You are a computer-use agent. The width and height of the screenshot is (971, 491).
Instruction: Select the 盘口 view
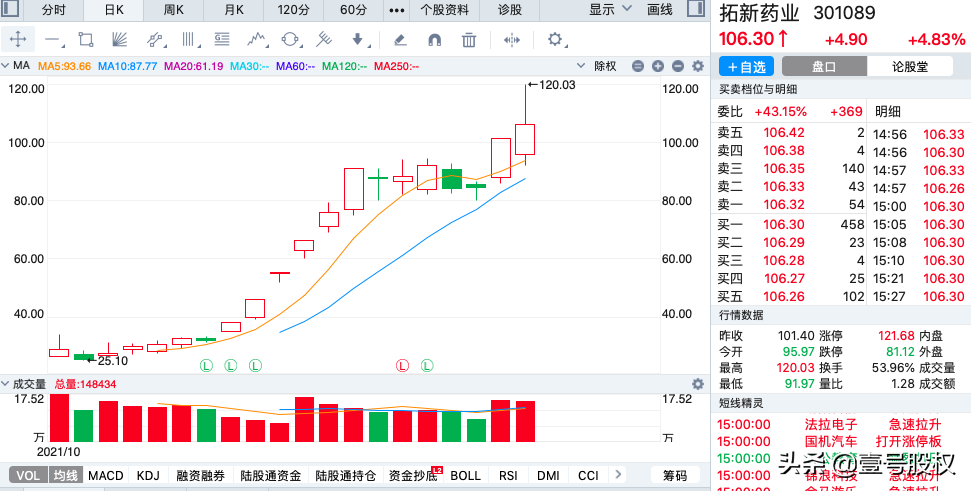824,67
